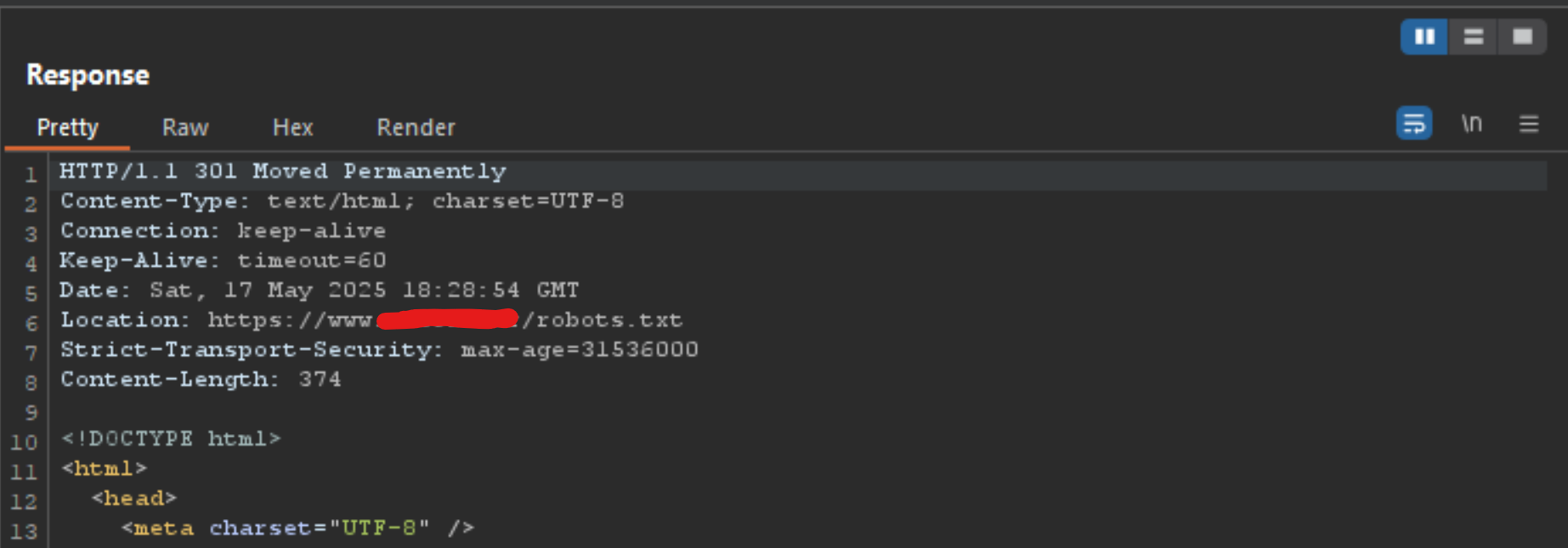Click the Strict-Transport-Security header line
This screenshot has height=548, width=1568.
pos(379,350)
